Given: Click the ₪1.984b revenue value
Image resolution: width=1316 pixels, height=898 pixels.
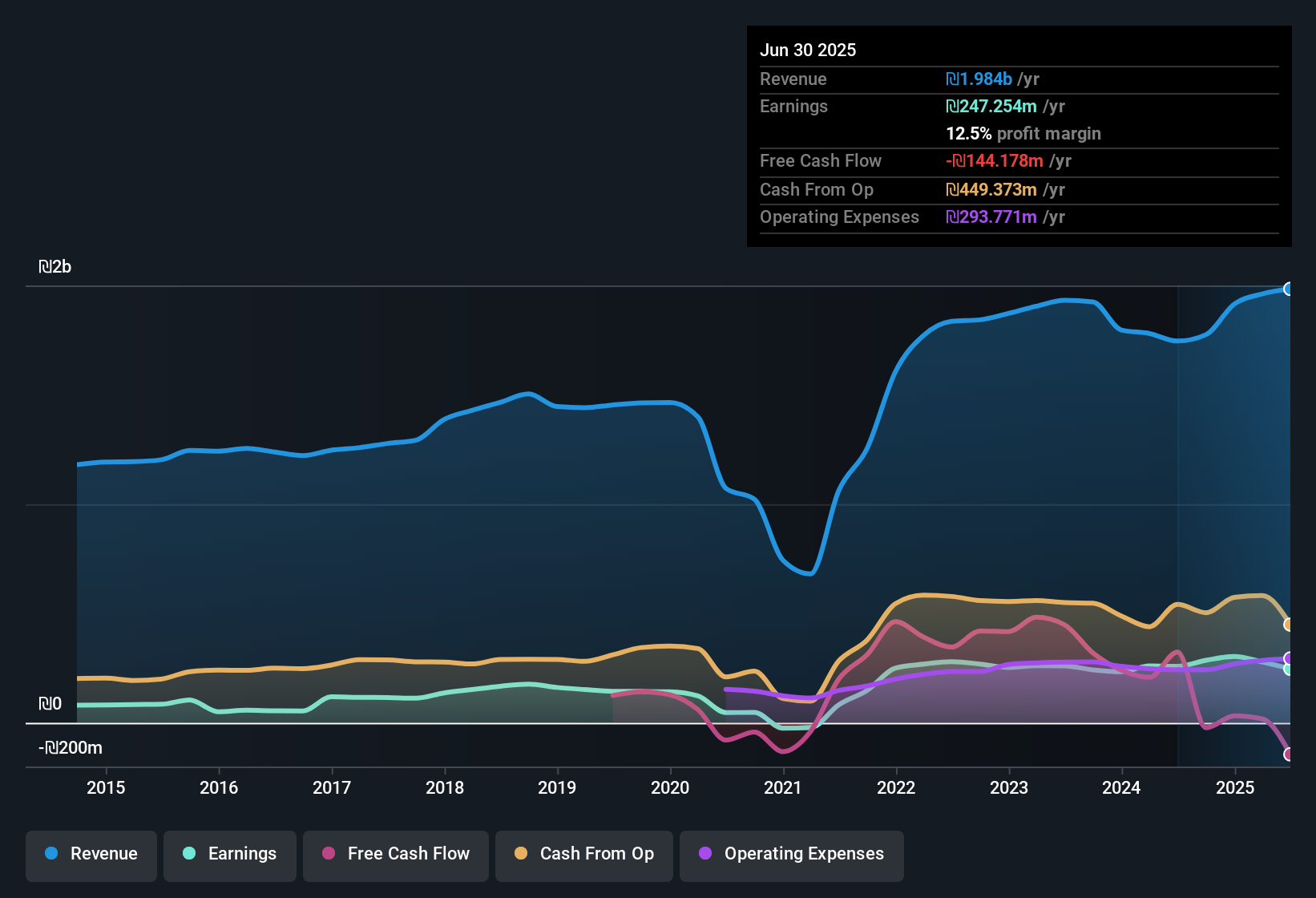Looking at the screenshot, I should [x=979, y=79].
